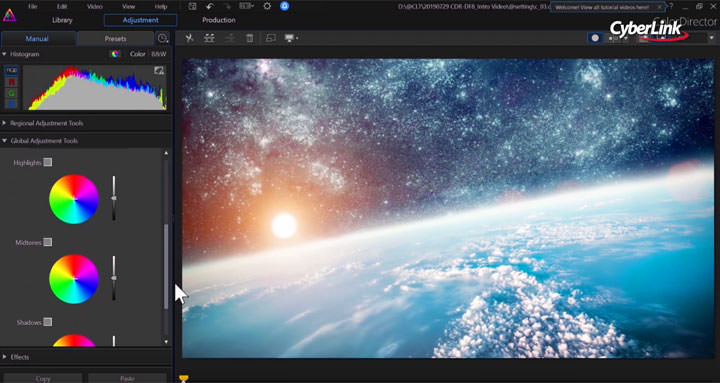Select the RGB histogram channel
The image size is (720, 383).
(11, 71)
